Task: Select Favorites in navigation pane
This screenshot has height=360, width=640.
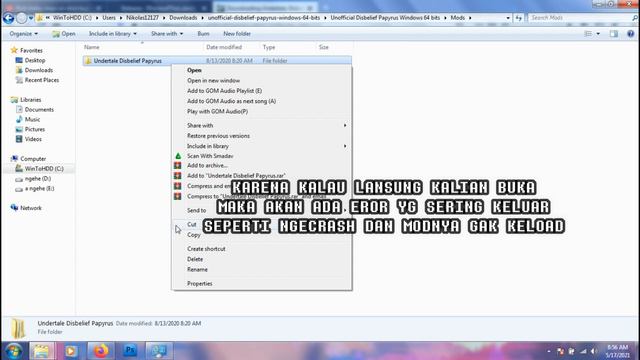Action: [27, 50]
